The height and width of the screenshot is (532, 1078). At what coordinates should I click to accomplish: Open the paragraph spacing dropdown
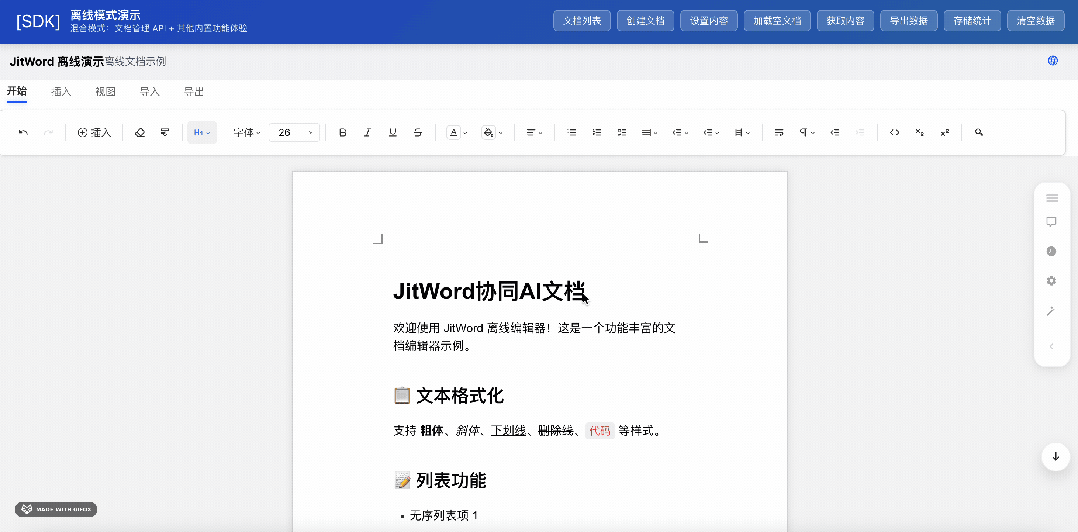coord(742,133)
